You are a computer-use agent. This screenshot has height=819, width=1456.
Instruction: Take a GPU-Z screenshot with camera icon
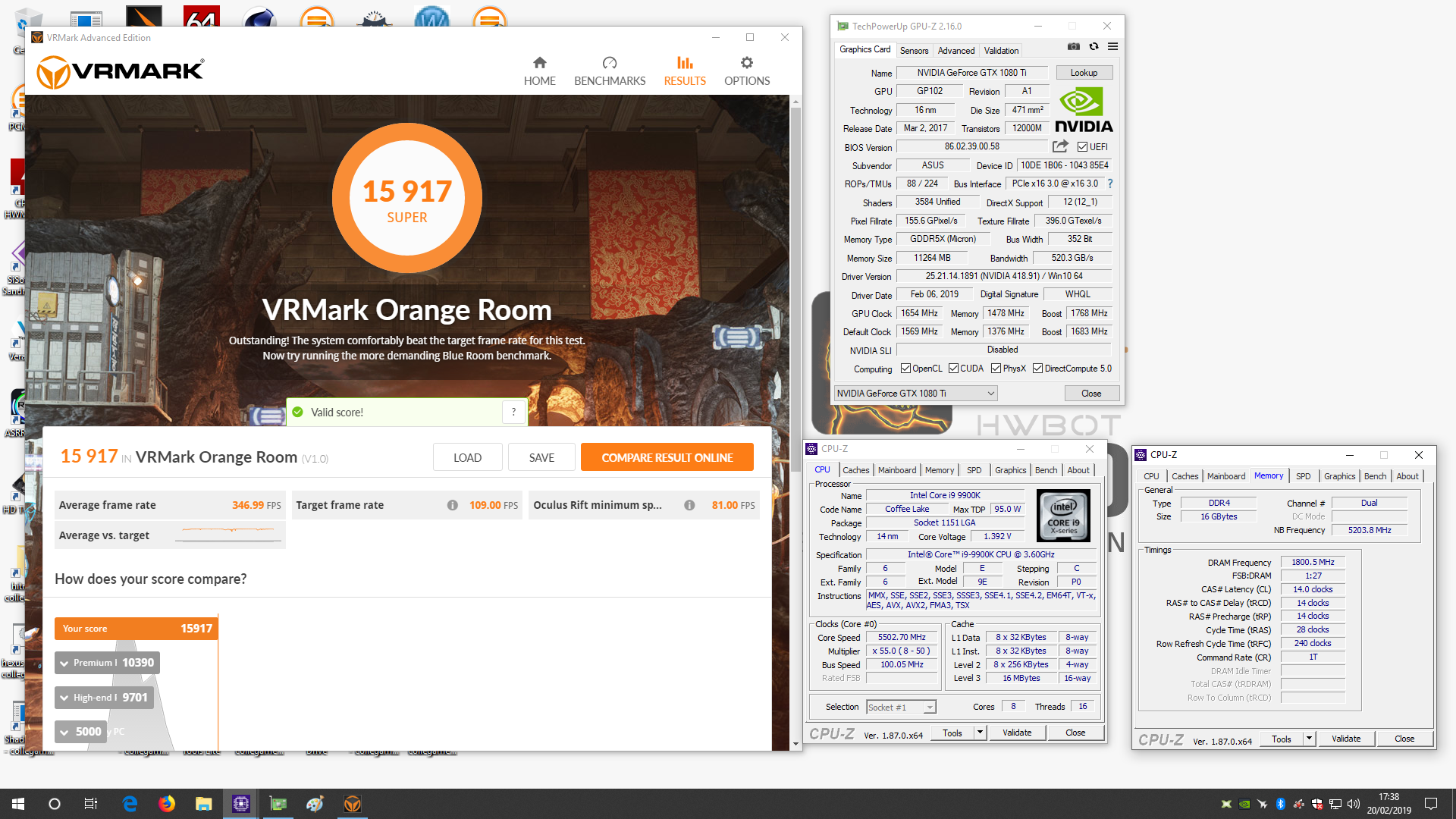pos(1074,47)
